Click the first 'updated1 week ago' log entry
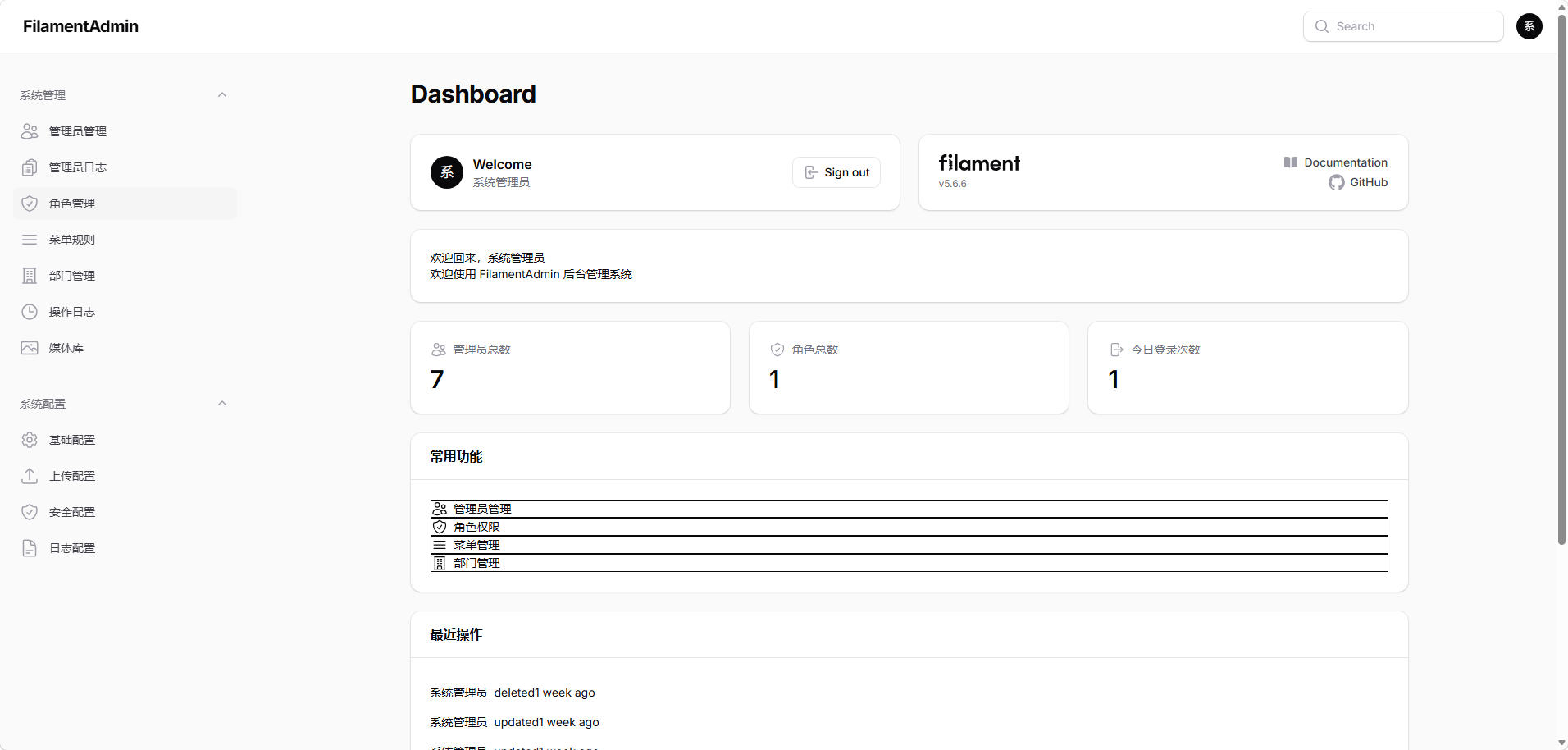Viewport: 1568px width, 750px height. pos(546,722)
